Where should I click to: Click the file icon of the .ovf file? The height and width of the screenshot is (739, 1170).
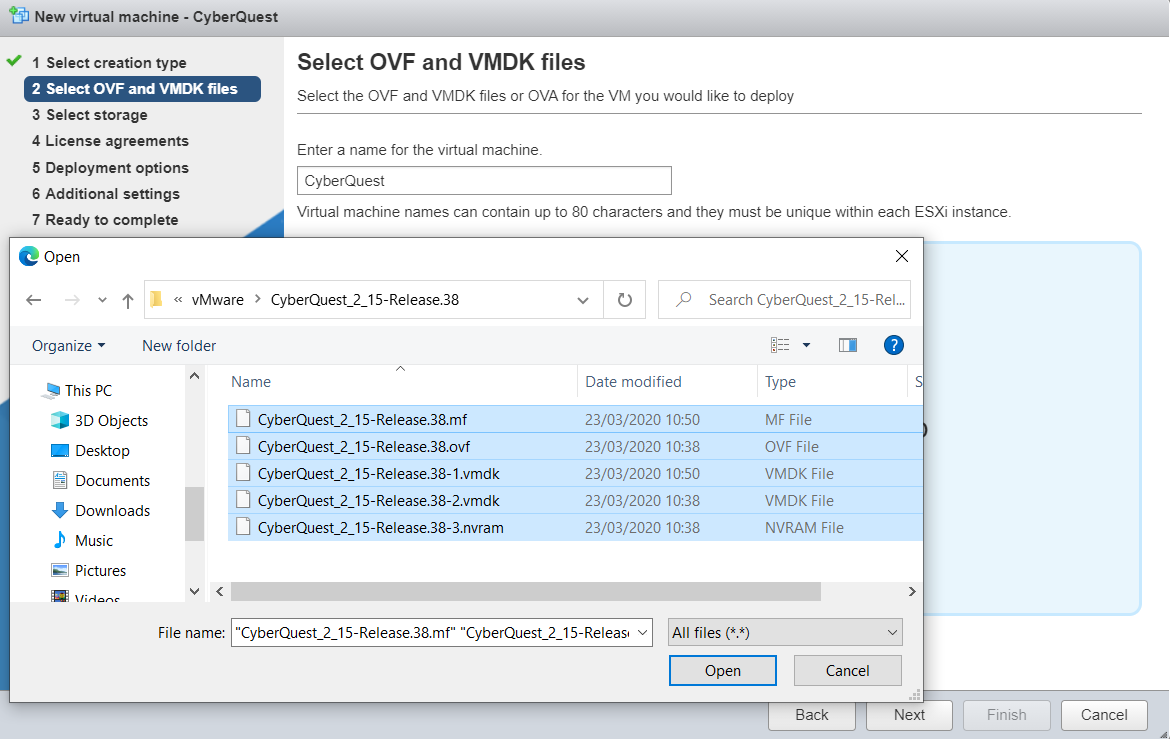[x=243, y=446]
